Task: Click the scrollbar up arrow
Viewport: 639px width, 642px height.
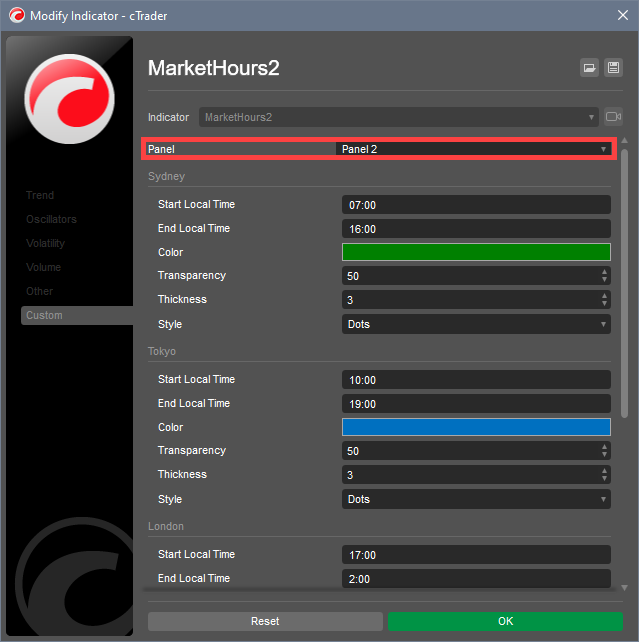Action: [624, 140]
